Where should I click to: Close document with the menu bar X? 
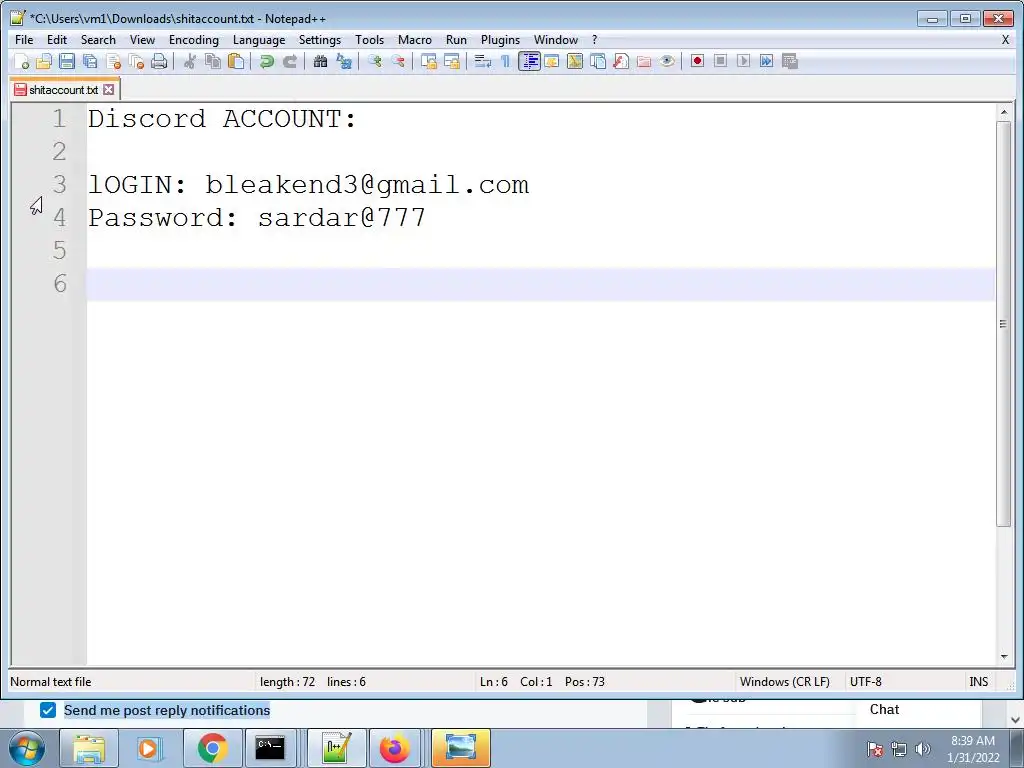point(1005,40)
